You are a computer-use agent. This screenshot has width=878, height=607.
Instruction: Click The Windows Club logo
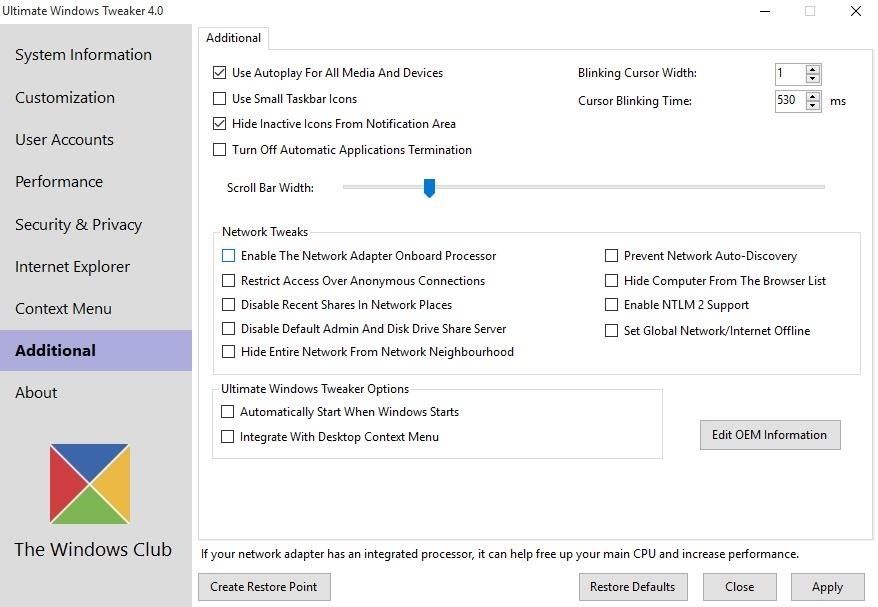click(90, 484)
